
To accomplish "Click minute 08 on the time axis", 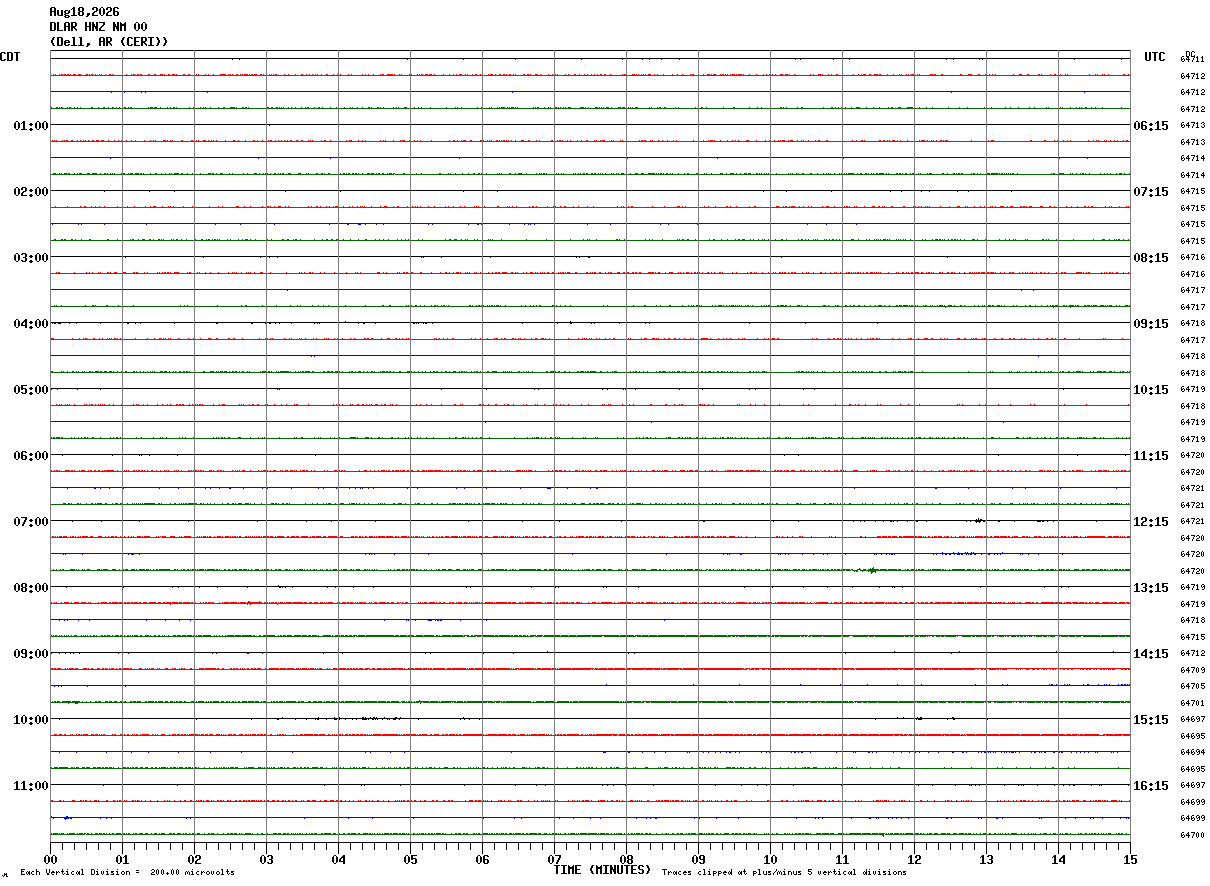I will coord(626,859).
